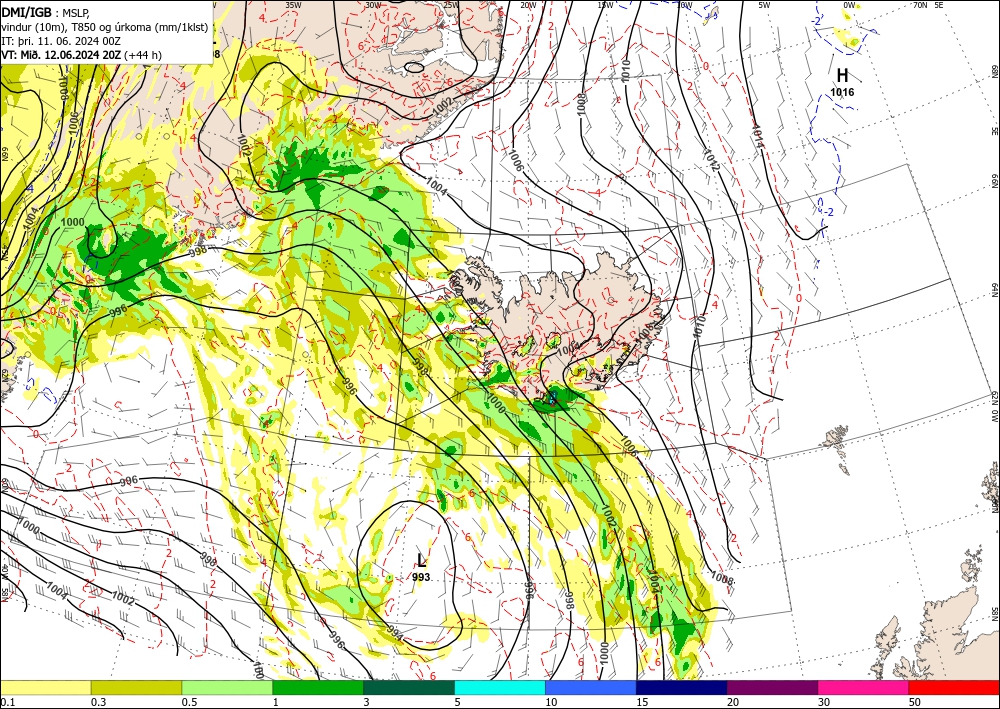
Task: Click the "30" legend scale value
Action: [824, 702]
